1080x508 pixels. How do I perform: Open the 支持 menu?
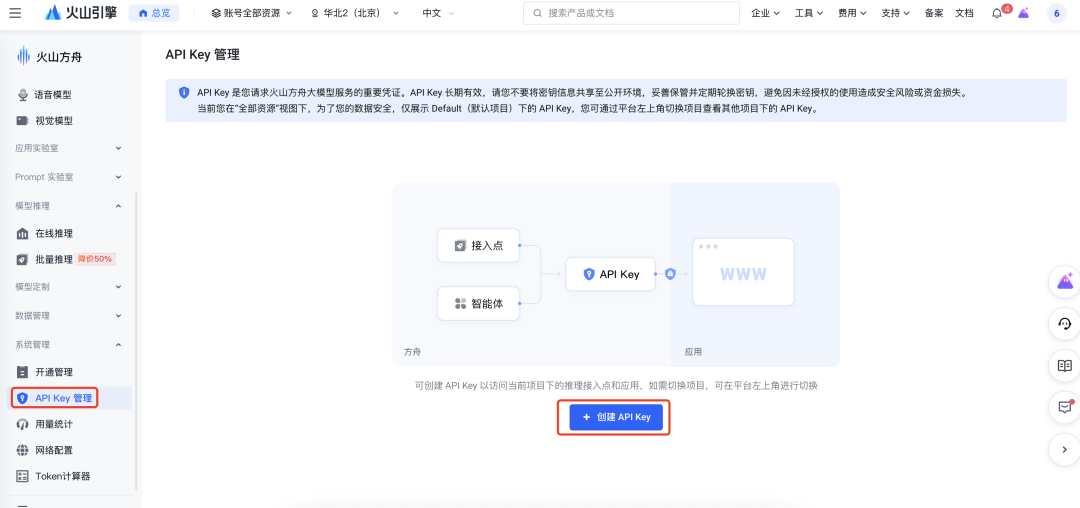pos(895,13)
